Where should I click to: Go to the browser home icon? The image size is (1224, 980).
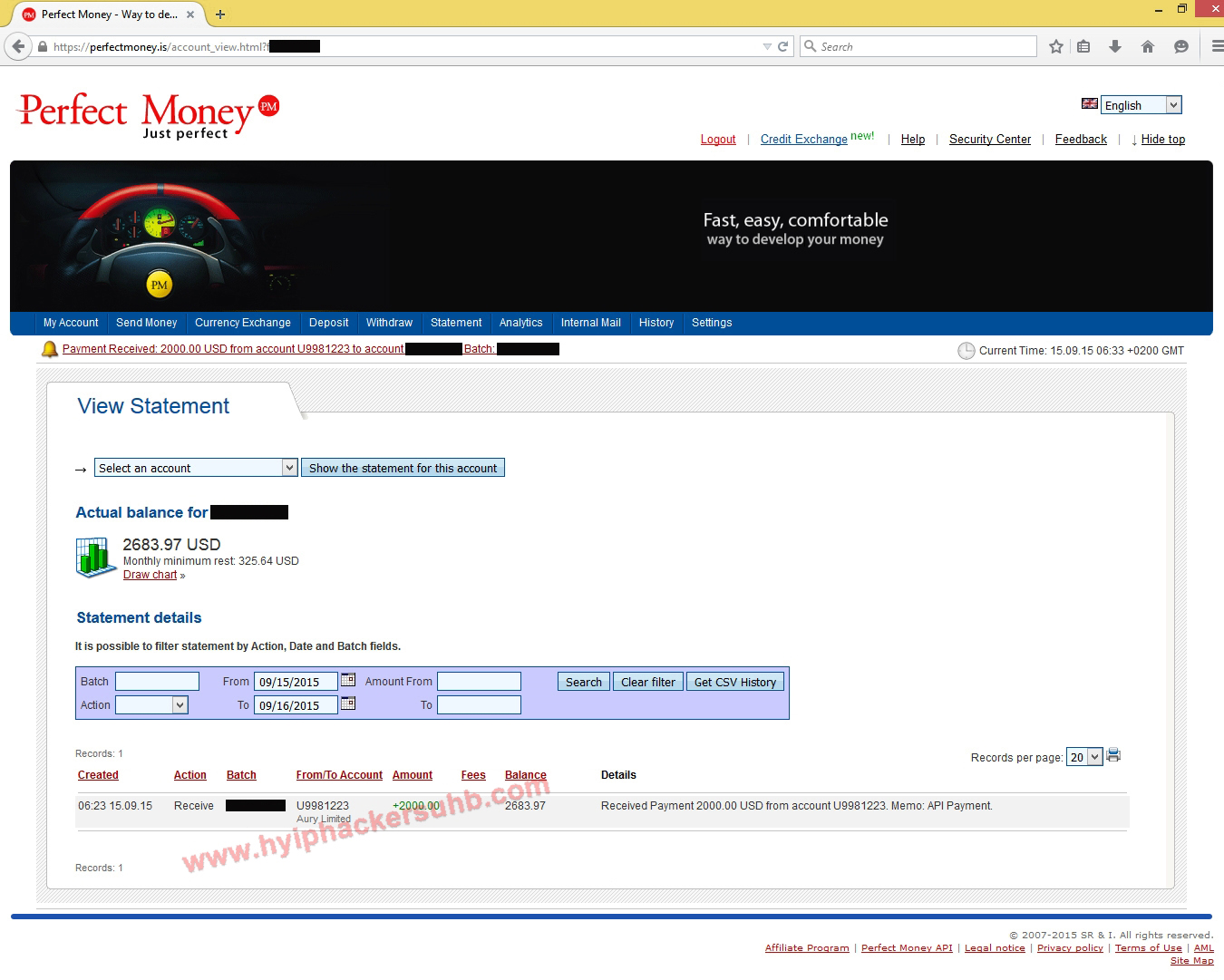(x=1148, y=46)
